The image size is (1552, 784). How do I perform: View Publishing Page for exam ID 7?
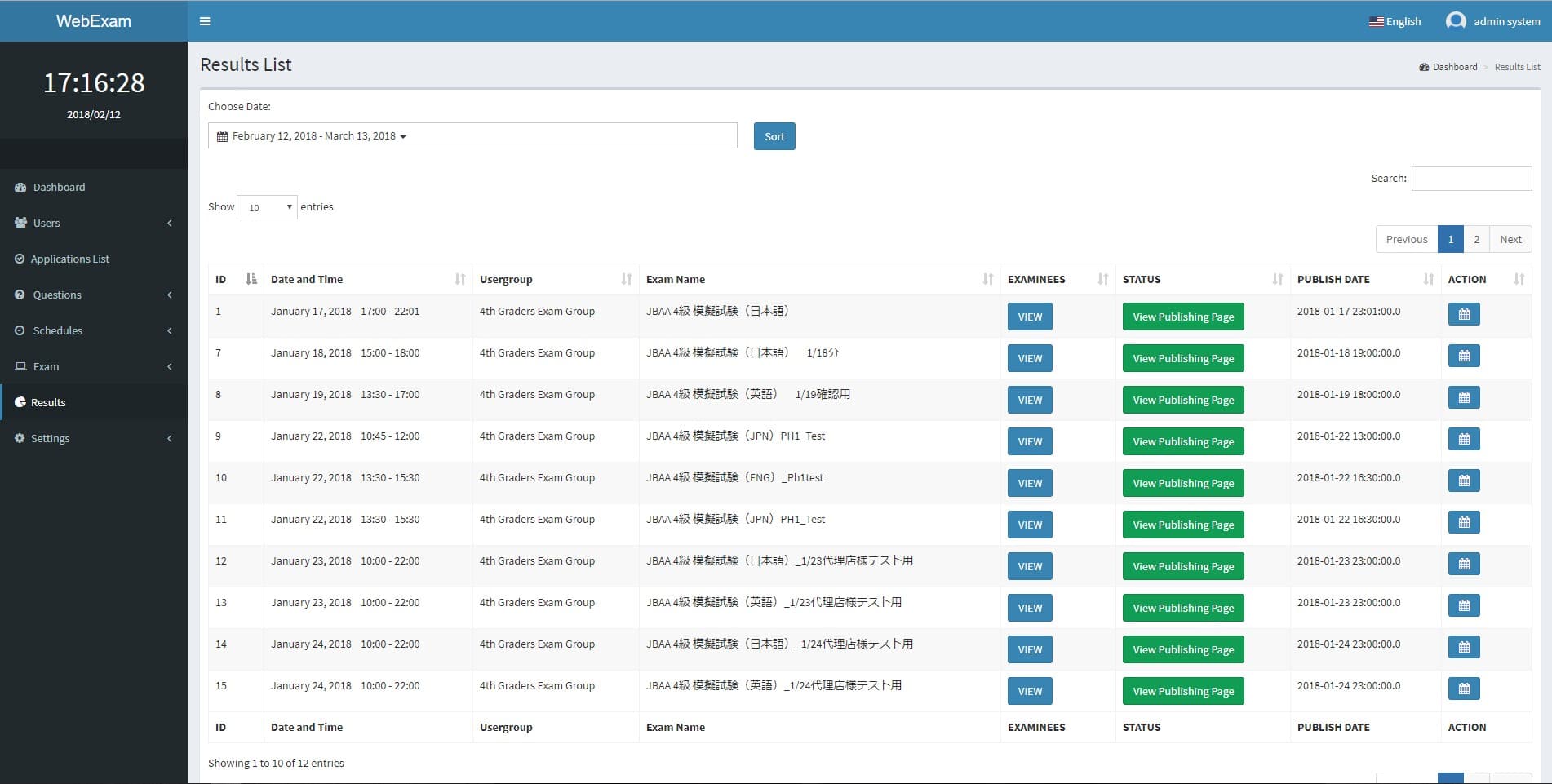click(x=1183, y=358)
